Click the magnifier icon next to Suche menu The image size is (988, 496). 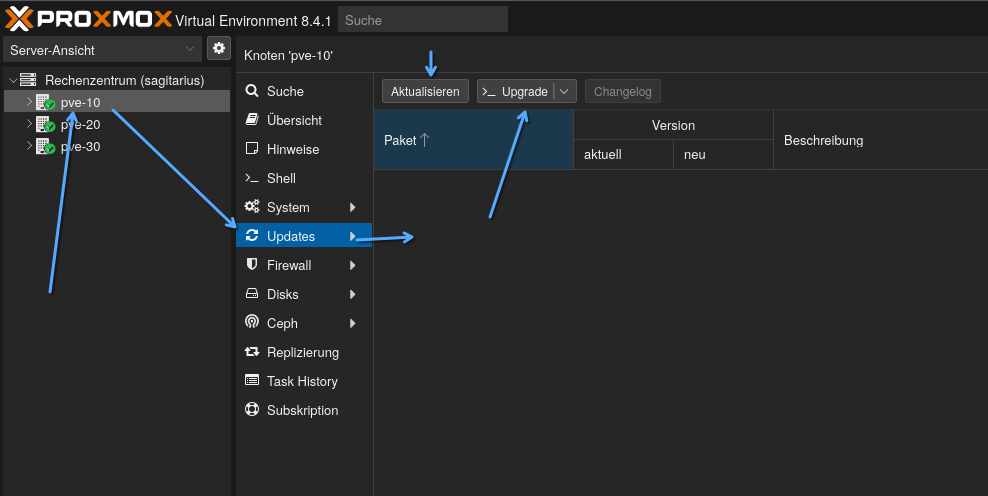click(251, 91)
